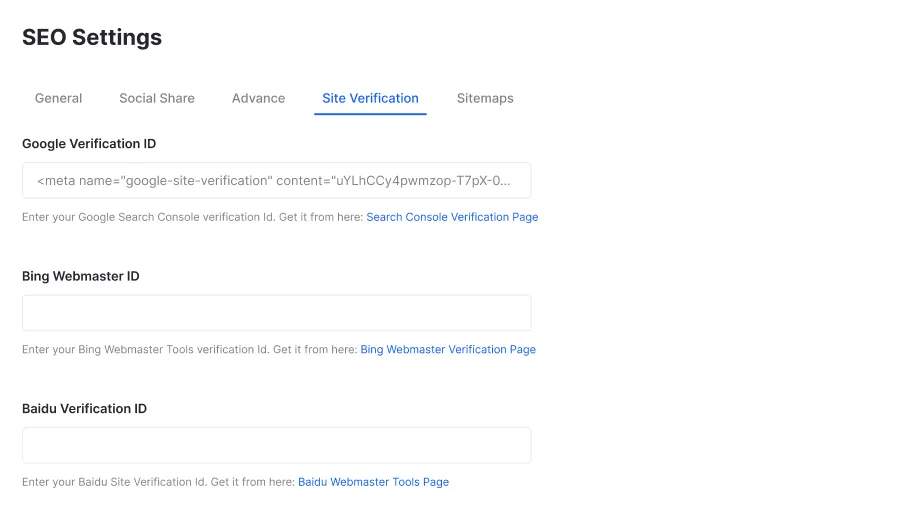Image resolution: width=920 pixels, height=508 pixels.
Task: Click the Site Verification tab
Action: click(370, 98)
